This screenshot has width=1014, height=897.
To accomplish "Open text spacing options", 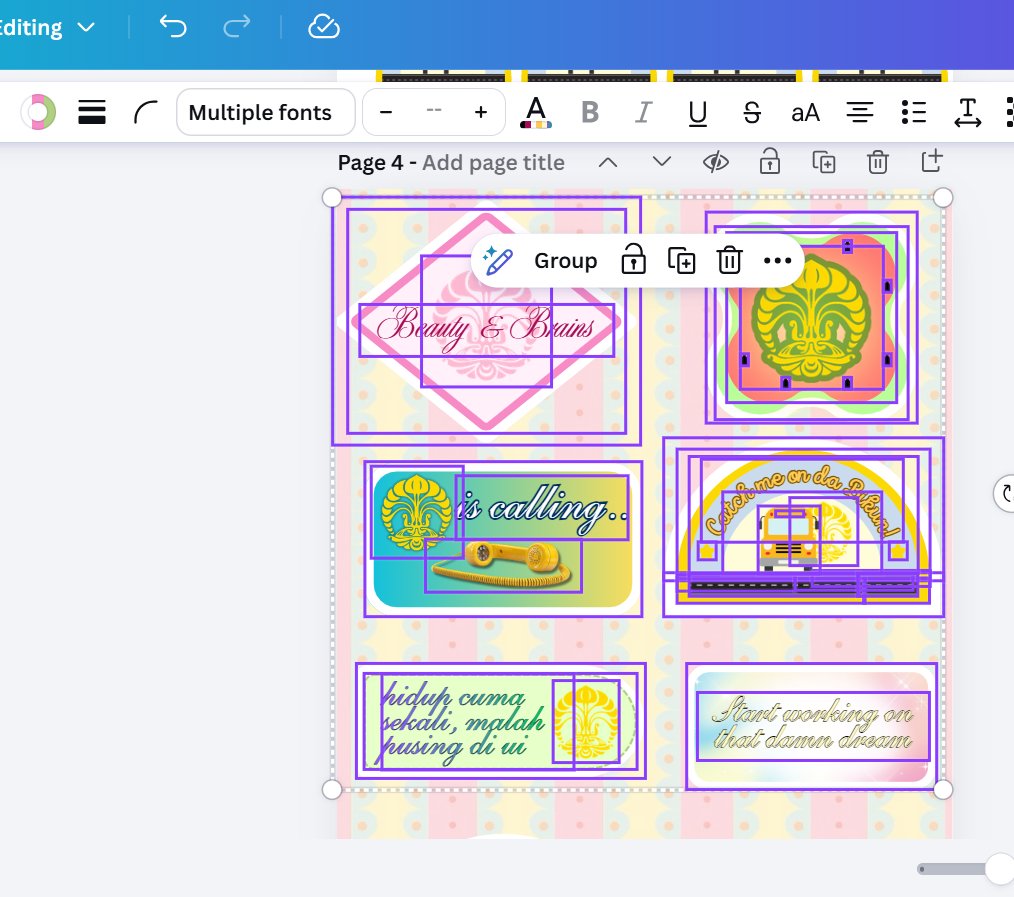I will pyautogui.click(x=967, y=113).
